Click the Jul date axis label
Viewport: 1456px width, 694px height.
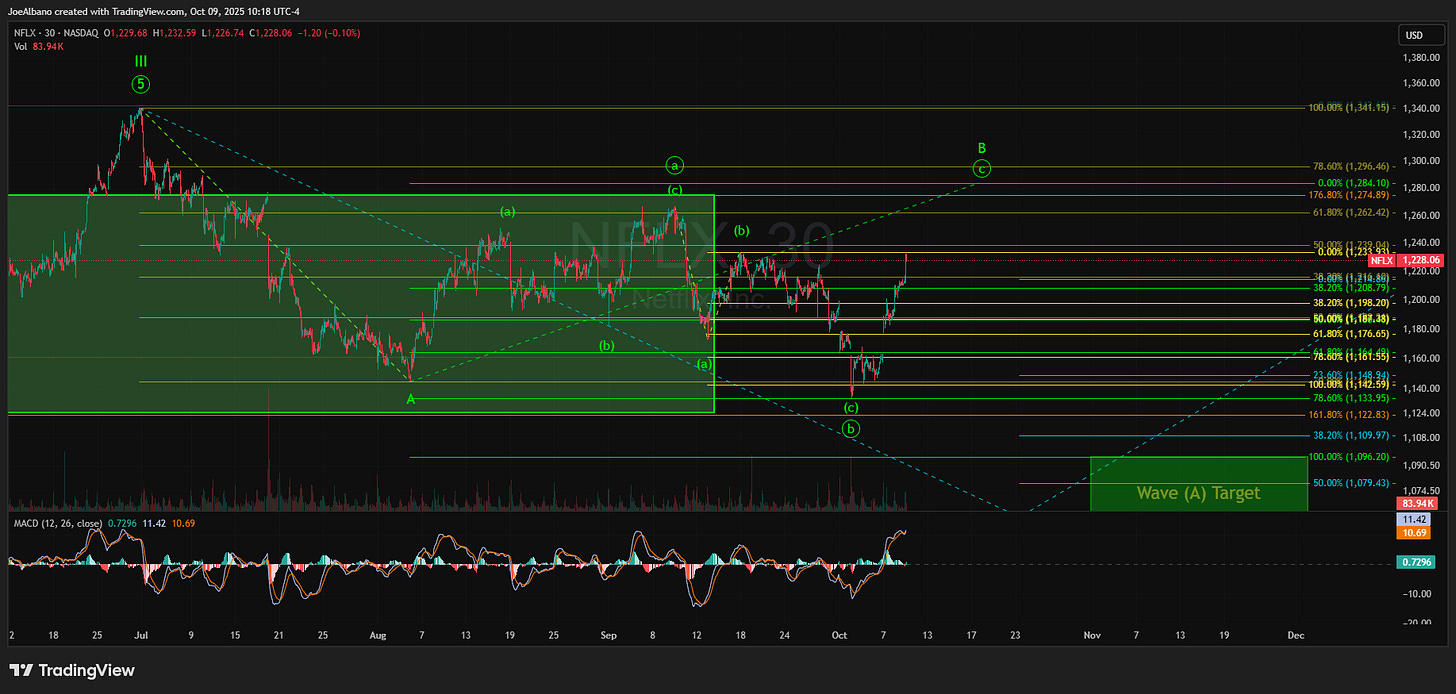point(140,635)
